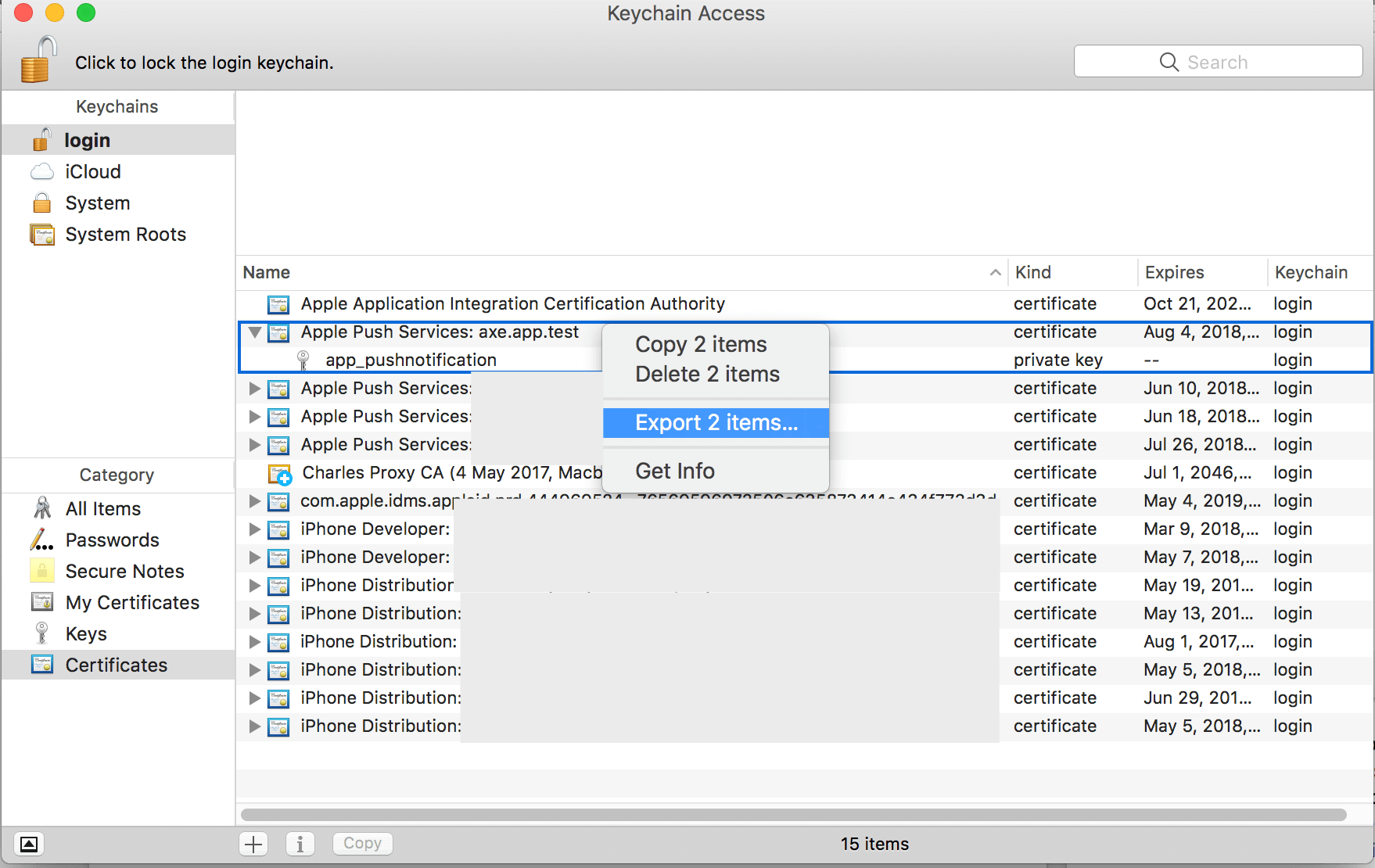The height and width of the screenshot is (868, 1375).
Task: Show the Keys category
Action: (x=118, y=633)
